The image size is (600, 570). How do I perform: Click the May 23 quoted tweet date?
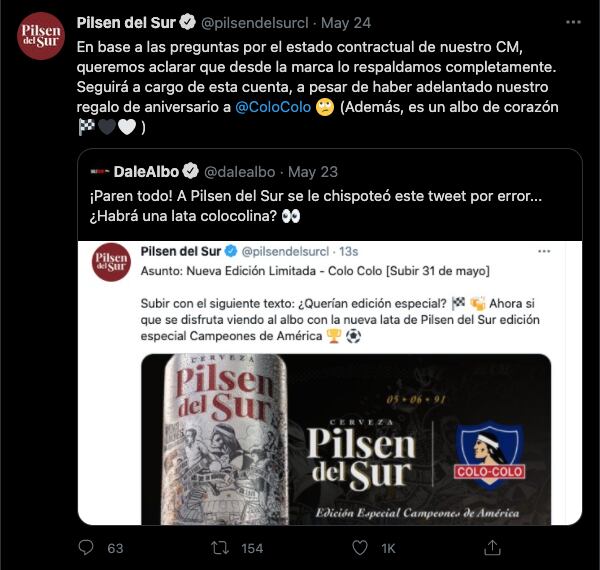tap(316, 171)
